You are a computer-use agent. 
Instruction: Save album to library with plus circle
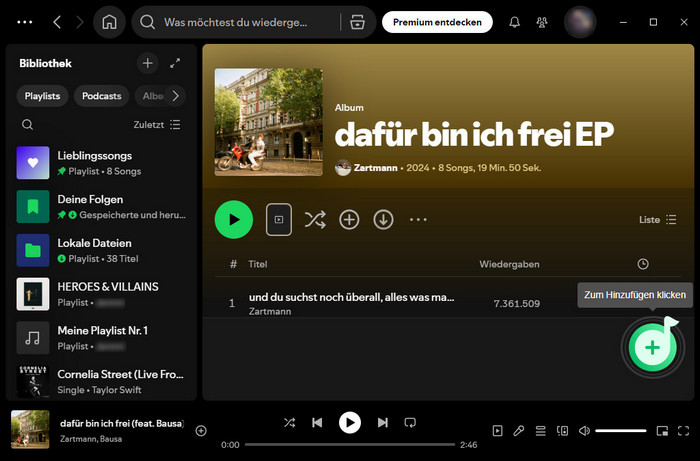349,220
